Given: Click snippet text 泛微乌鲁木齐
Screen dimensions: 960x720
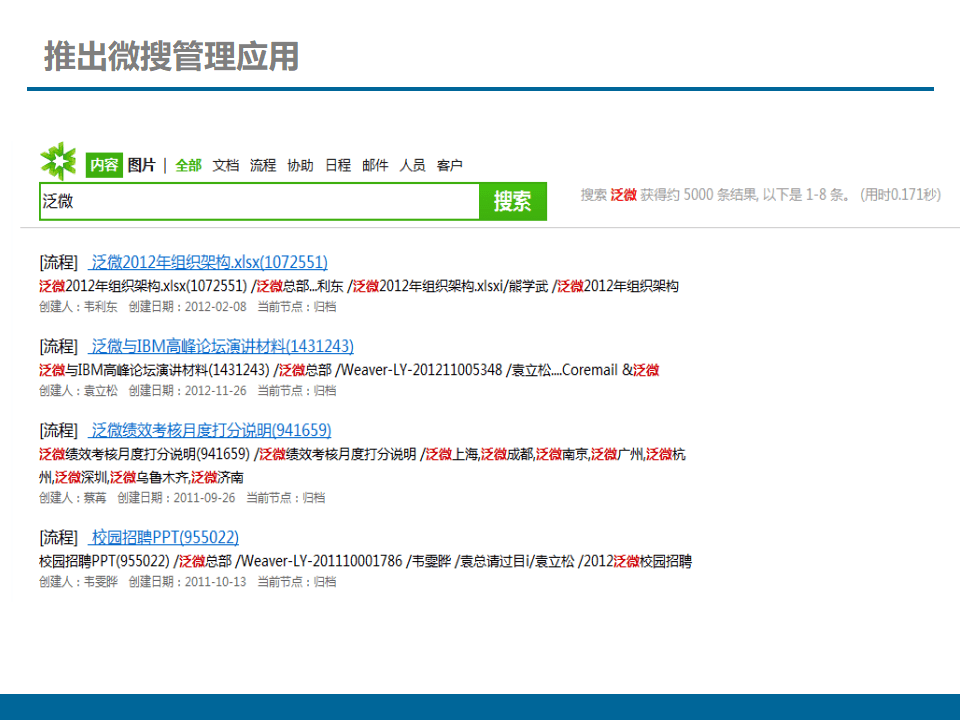Looking at the screenshot, I should tap(149, 477).
